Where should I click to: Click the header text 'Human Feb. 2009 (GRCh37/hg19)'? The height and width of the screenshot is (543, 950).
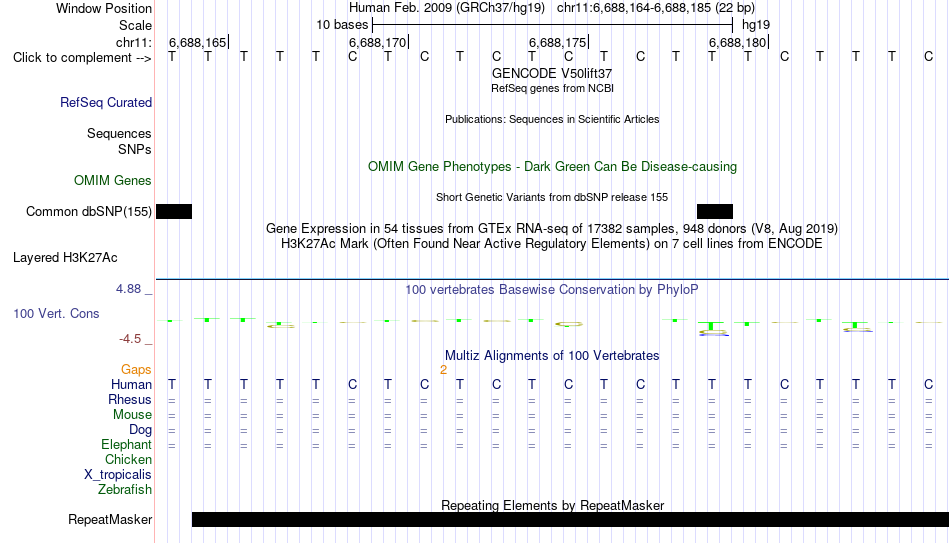click(447, 8)
